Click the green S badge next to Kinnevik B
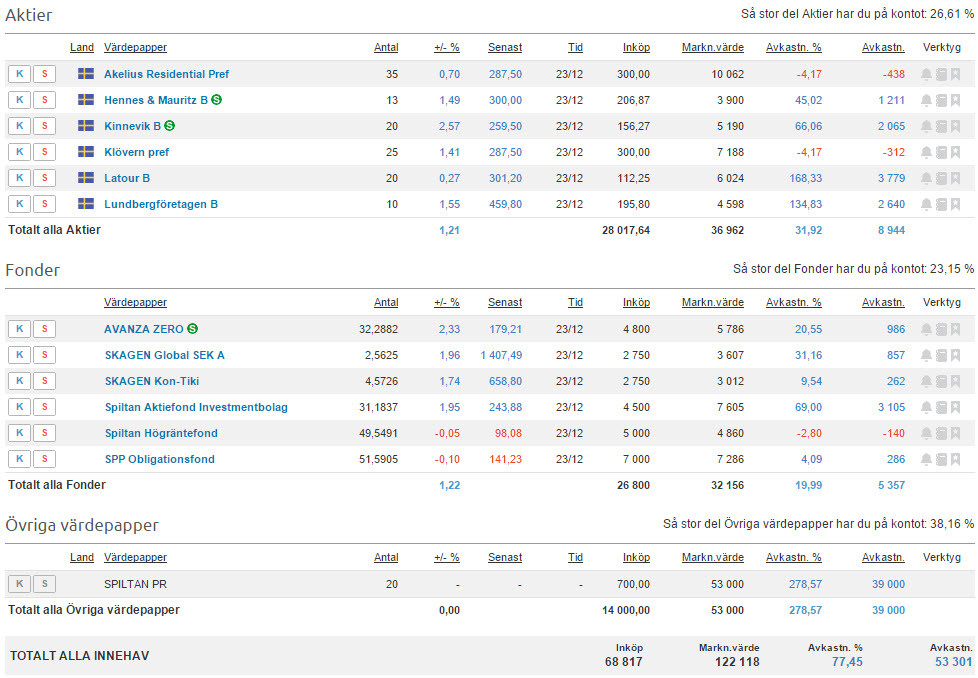 pyautogui.click(x=170, y=126)
